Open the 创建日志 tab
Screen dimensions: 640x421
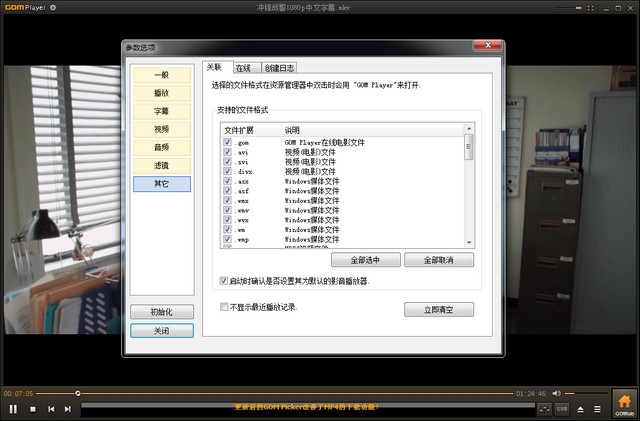(280, 68)
